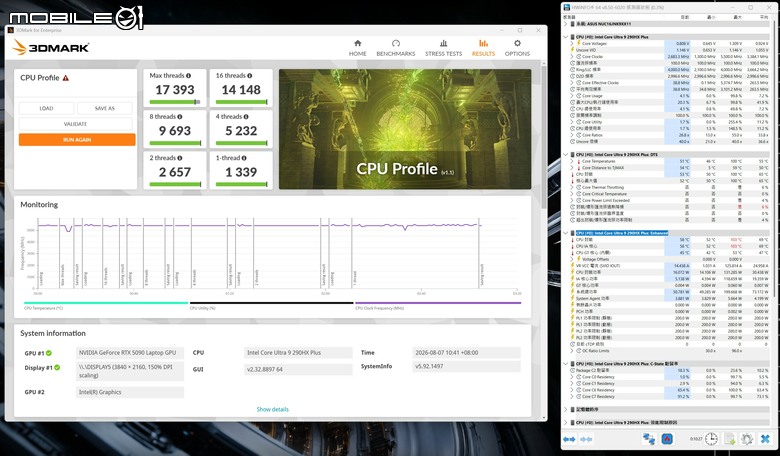Click the red-blue icon in HWiNFO toolbar
This screenshot has height=456, width=780.
[x=667, y=439]
